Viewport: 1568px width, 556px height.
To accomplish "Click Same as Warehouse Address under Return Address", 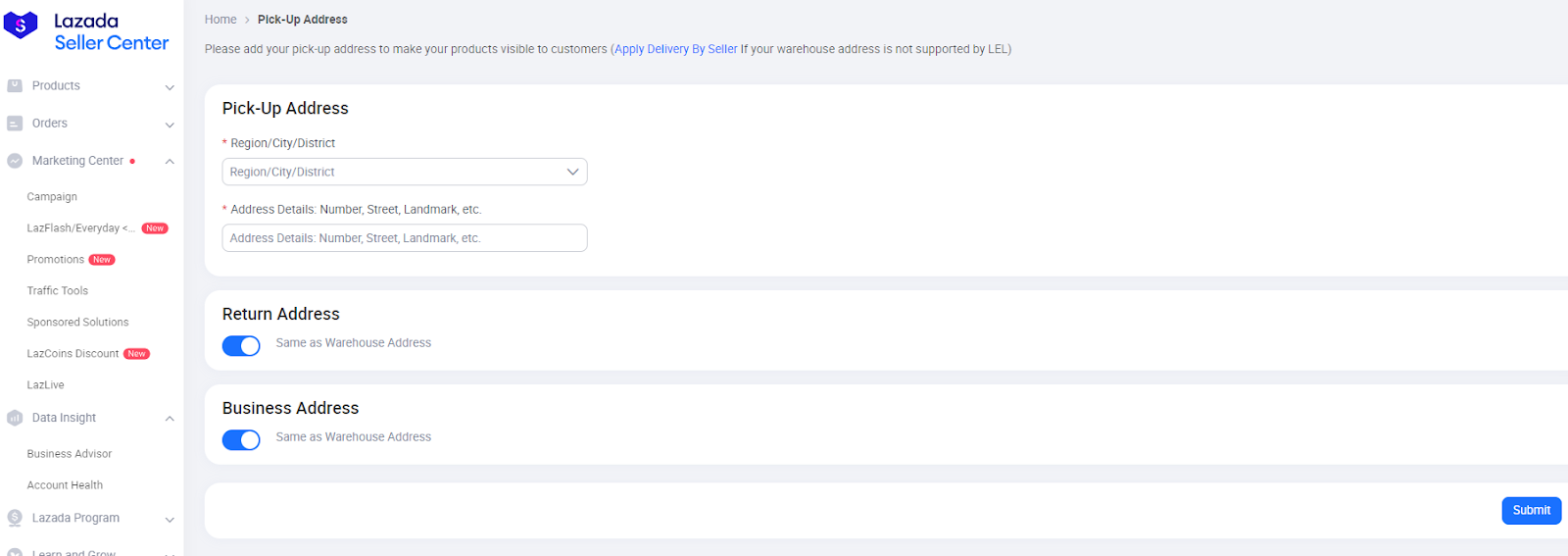I will [x=354, y=343].
